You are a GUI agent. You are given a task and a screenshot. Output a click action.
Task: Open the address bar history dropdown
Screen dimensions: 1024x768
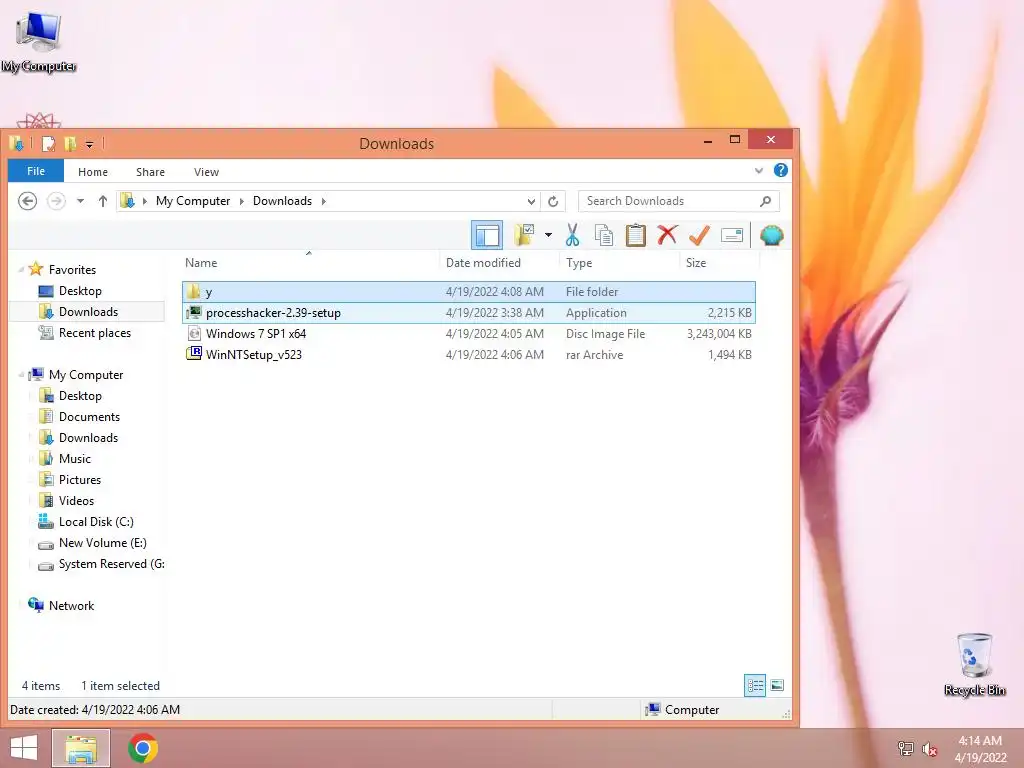click(x=531, y=201)
